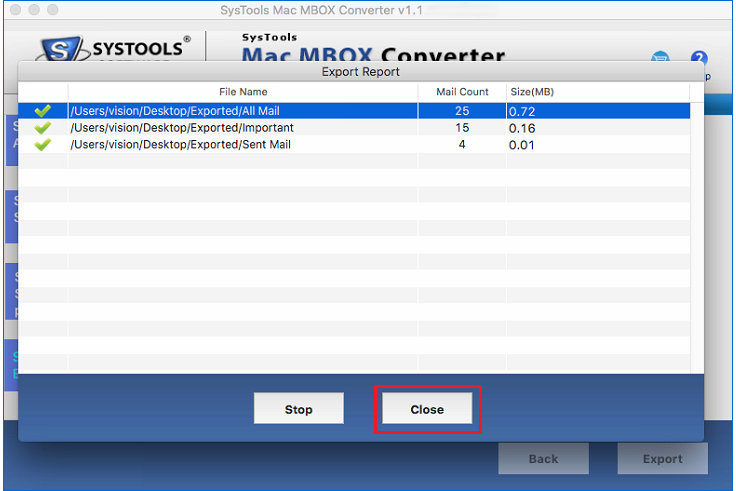The height and width of the screenshot is (491, 736).
Task: Click green checkmark beside Sent Mail row
Action: [42, 144]
